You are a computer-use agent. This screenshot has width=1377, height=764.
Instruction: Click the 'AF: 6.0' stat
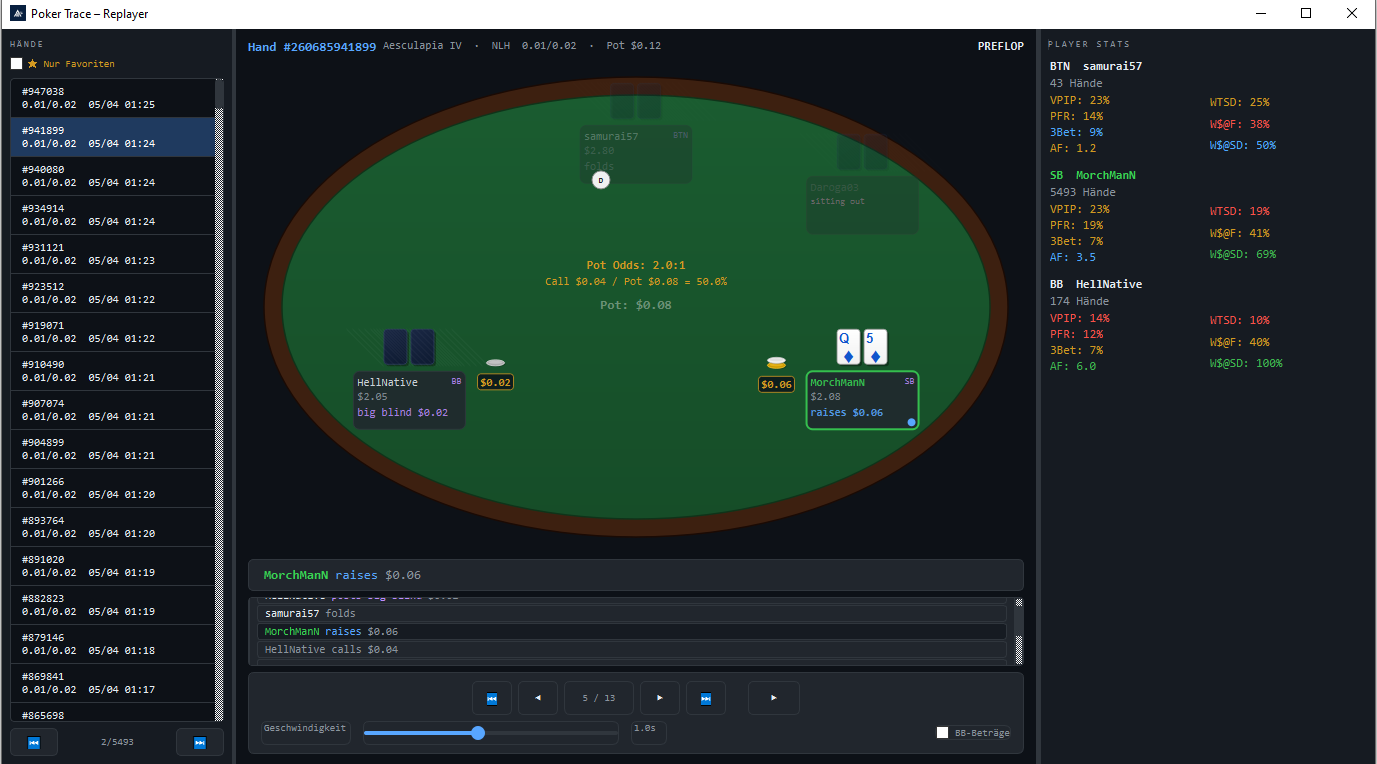coord(1073,366)
